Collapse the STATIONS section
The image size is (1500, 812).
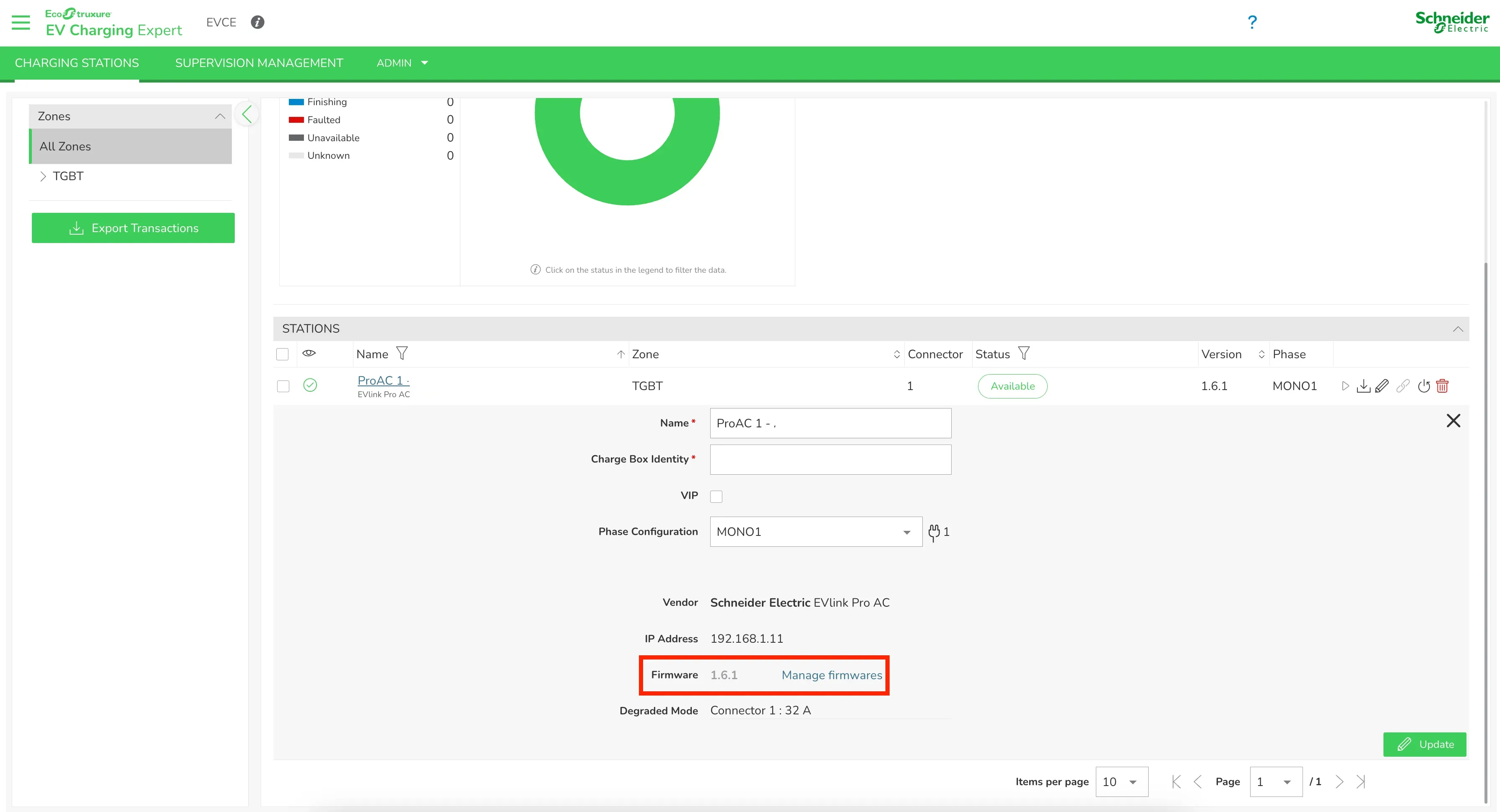1458,329
